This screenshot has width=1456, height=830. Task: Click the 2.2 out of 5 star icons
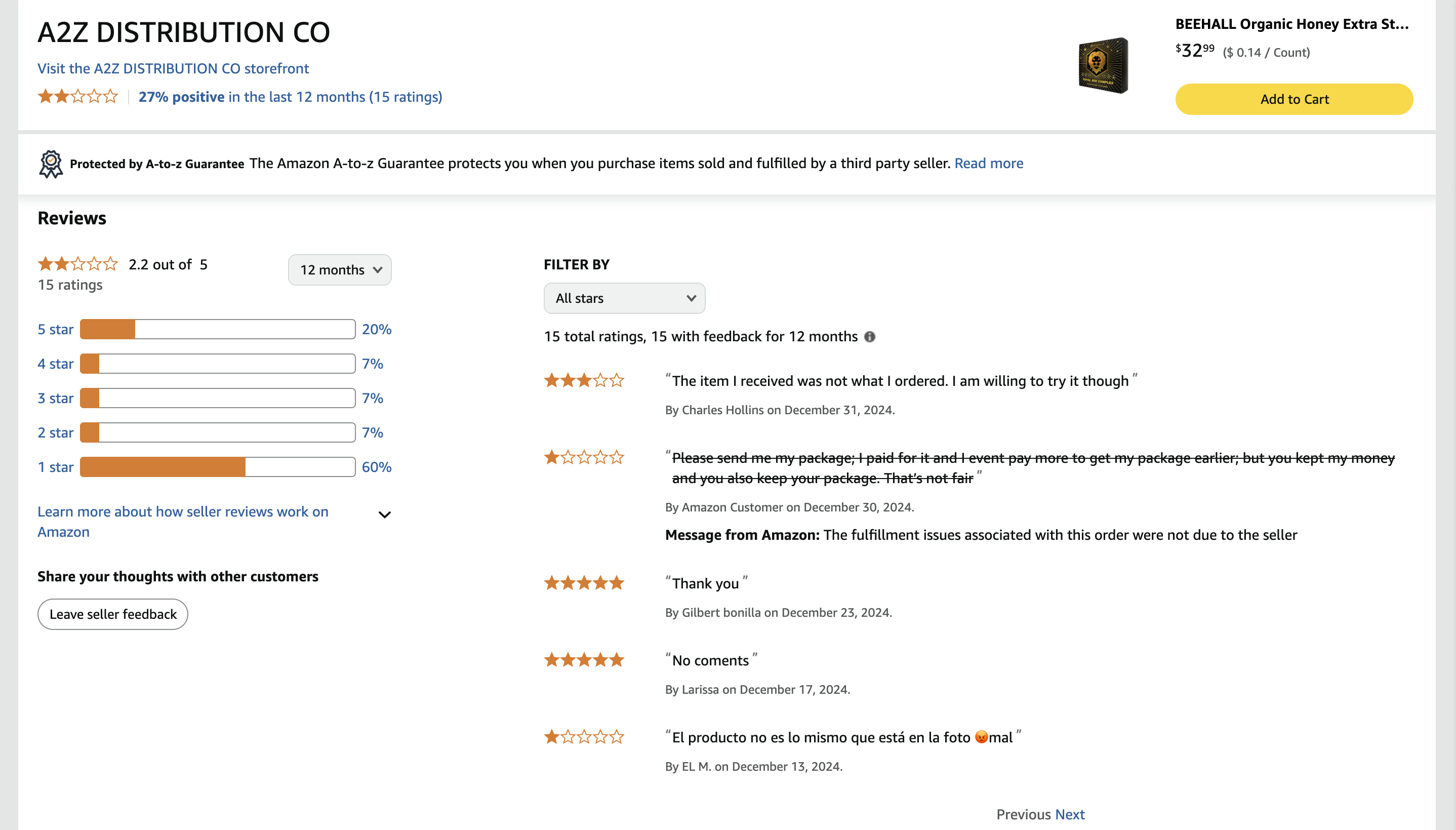(78, 264)
